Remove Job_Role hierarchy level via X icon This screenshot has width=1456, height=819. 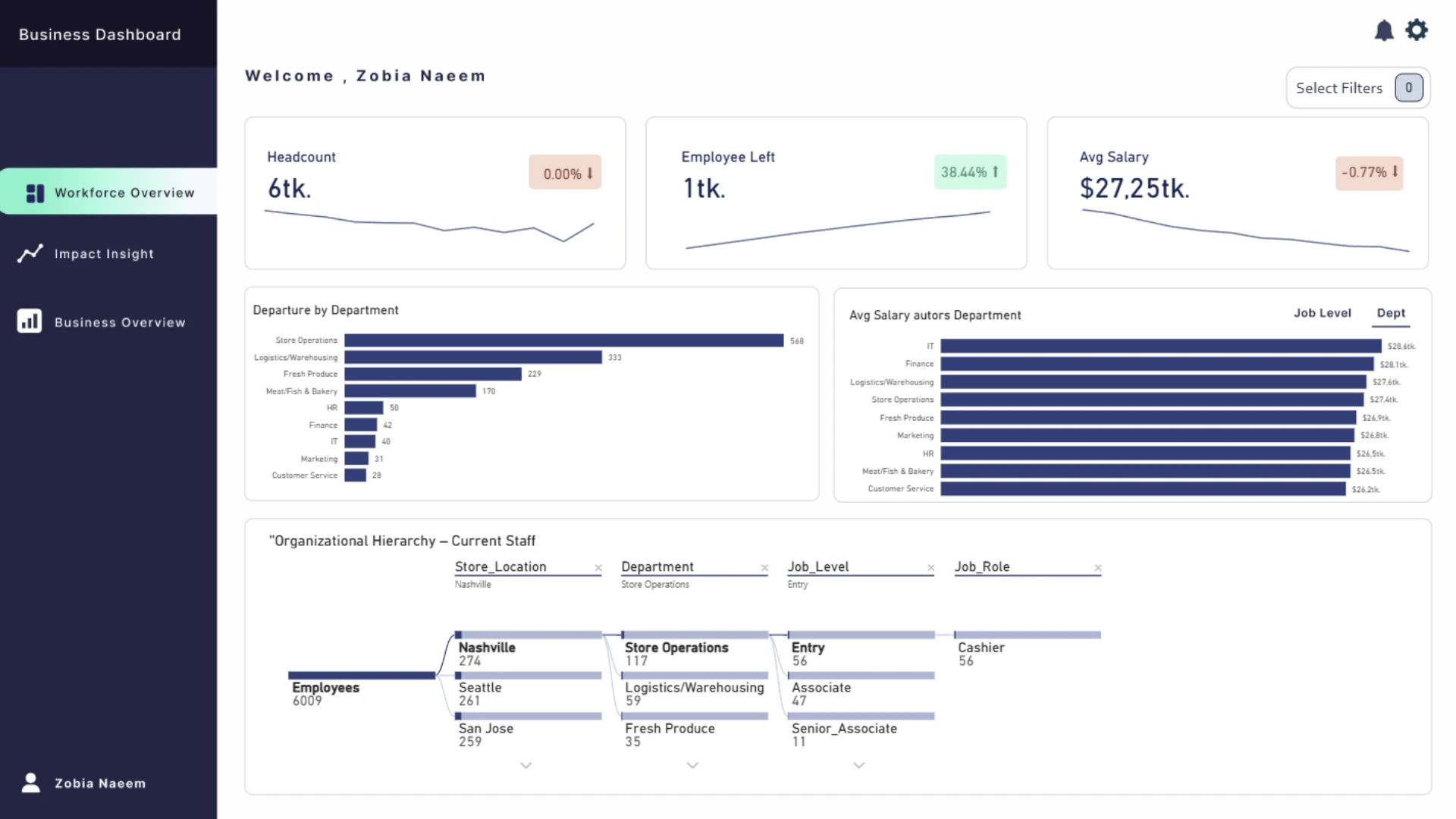click(x=1098, y=568)
